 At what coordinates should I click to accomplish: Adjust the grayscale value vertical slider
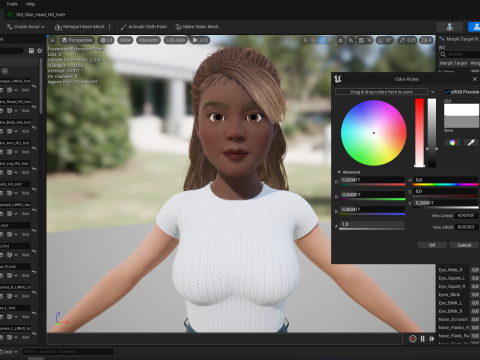pyautogui.click(x=432, y=133)
